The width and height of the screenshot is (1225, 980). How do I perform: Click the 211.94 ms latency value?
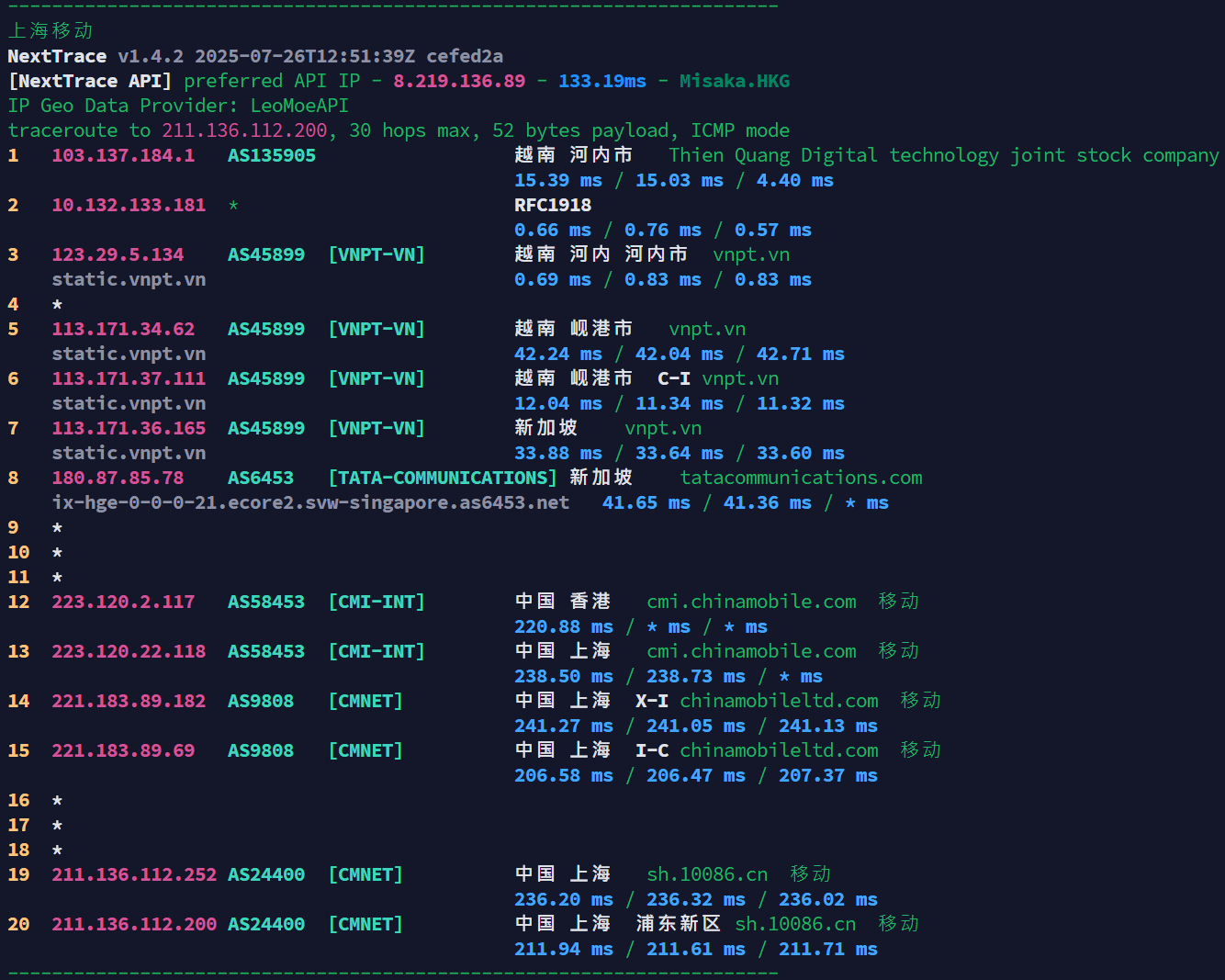pos(564,949)
